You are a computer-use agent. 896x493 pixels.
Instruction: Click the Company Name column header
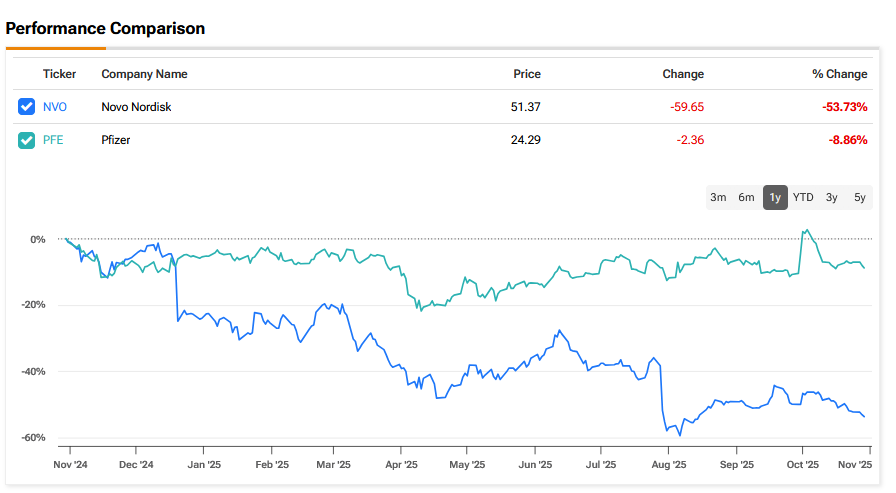(x=144, y=74)
